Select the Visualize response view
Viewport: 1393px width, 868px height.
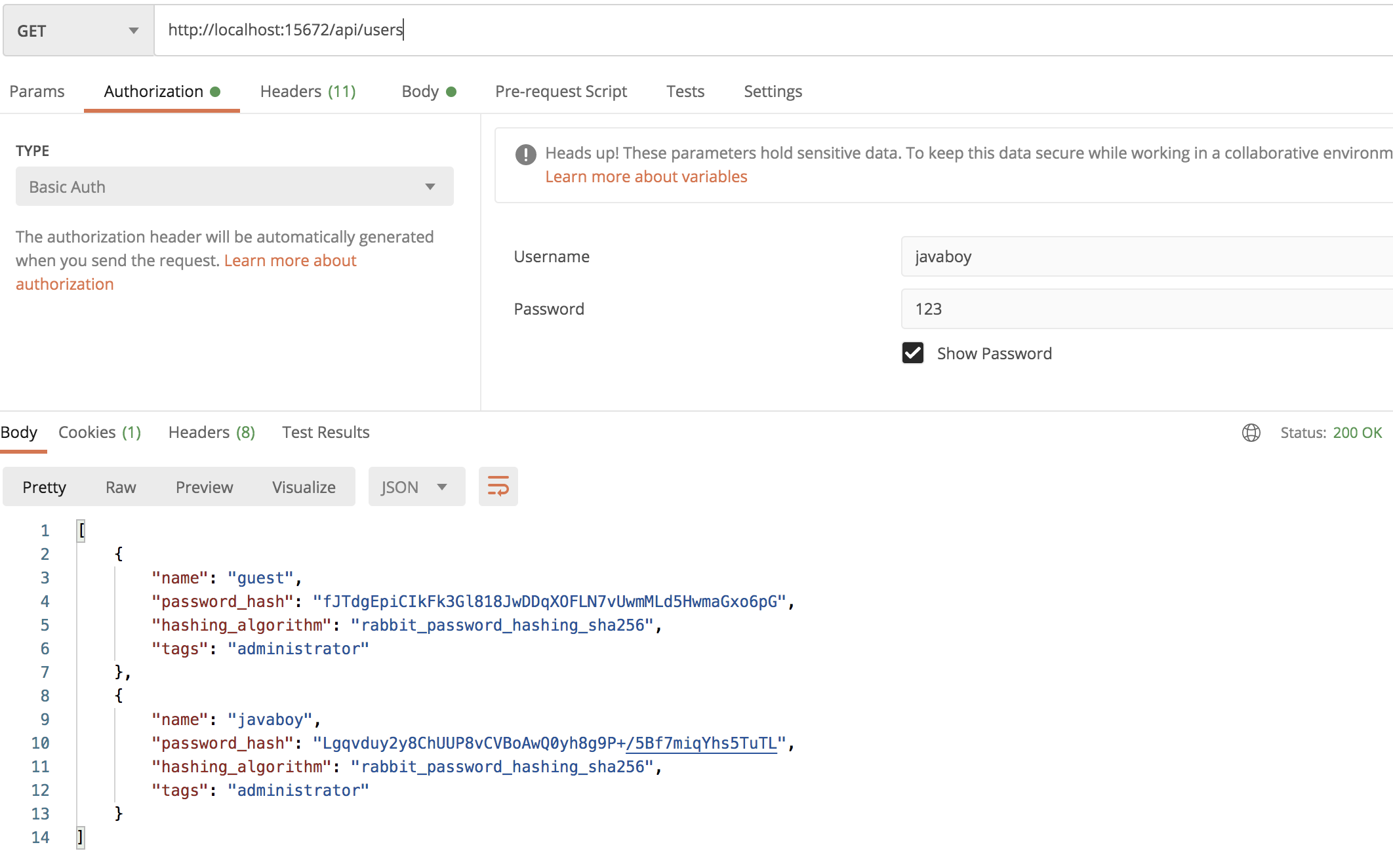pos(304,487)
